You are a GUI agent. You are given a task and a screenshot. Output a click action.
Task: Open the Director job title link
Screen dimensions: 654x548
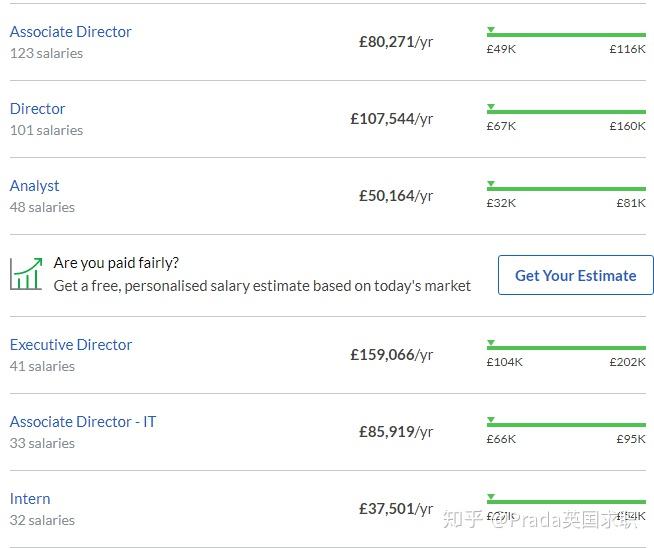click(37, 109)
